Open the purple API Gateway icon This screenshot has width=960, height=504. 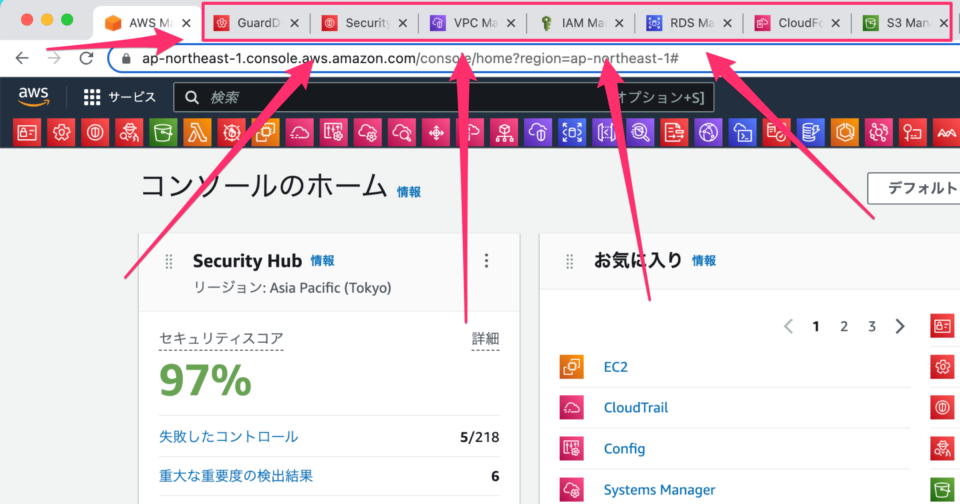607,132
